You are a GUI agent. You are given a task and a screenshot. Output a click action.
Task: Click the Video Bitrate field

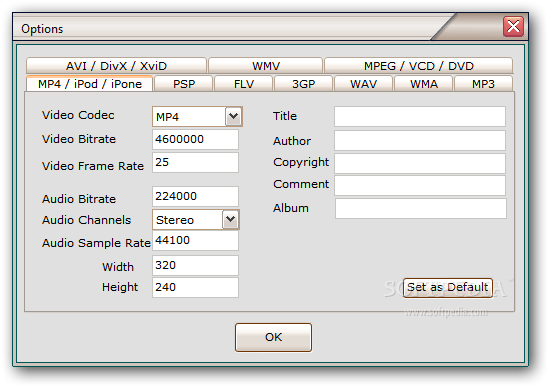195,139
